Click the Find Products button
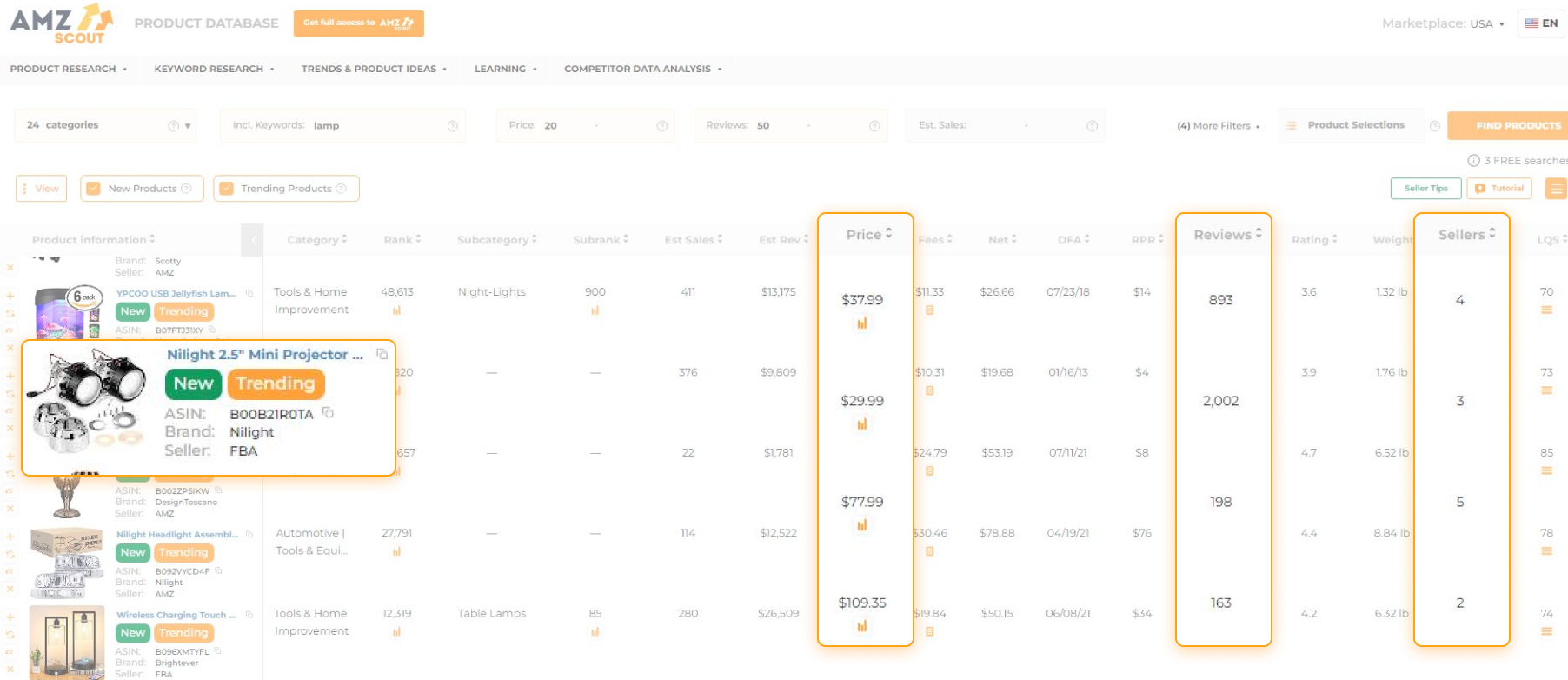 point(1508,126)
